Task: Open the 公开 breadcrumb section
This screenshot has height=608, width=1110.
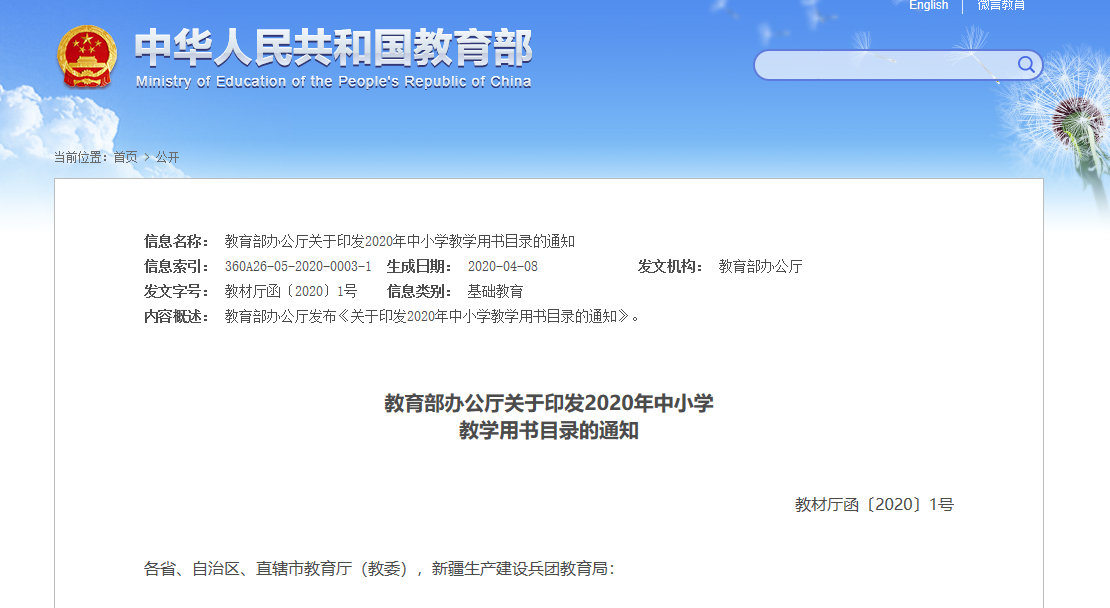Action: click(165, 157)
